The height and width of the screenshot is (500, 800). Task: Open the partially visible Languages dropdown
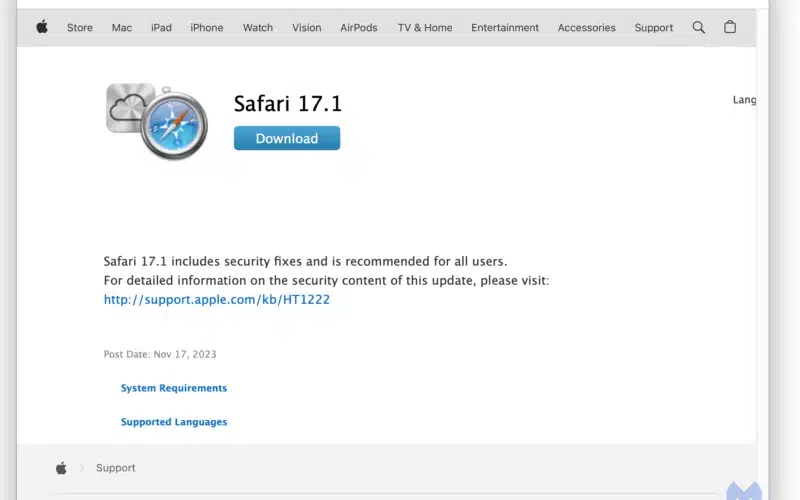744,100
